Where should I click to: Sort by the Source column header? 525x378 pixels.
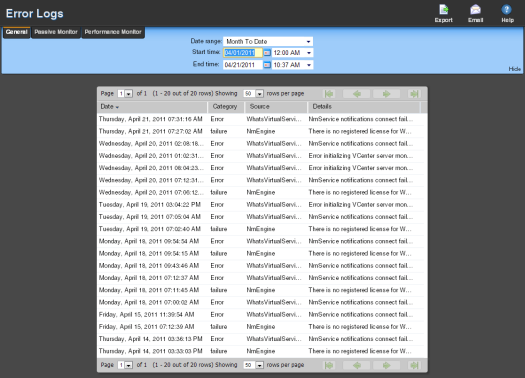tap(276, 107)
